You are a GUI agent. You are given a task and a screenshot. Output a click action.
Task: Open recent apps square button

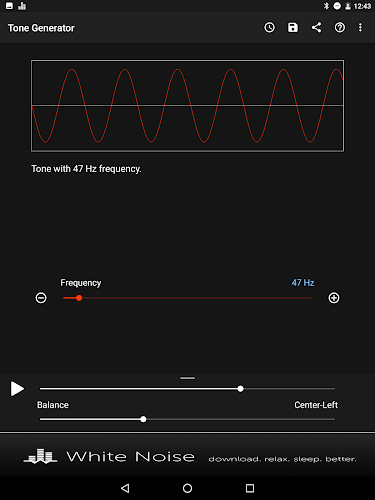point(250,488)
